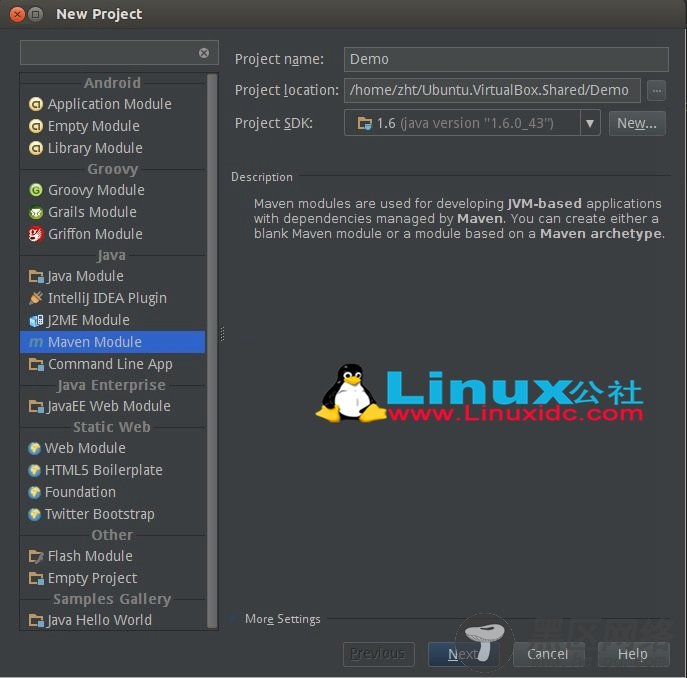The height and width of the screenshot is (678, 687).
Task: Click the SDK folder icon in combo box
Action: [x=364, y=123]
